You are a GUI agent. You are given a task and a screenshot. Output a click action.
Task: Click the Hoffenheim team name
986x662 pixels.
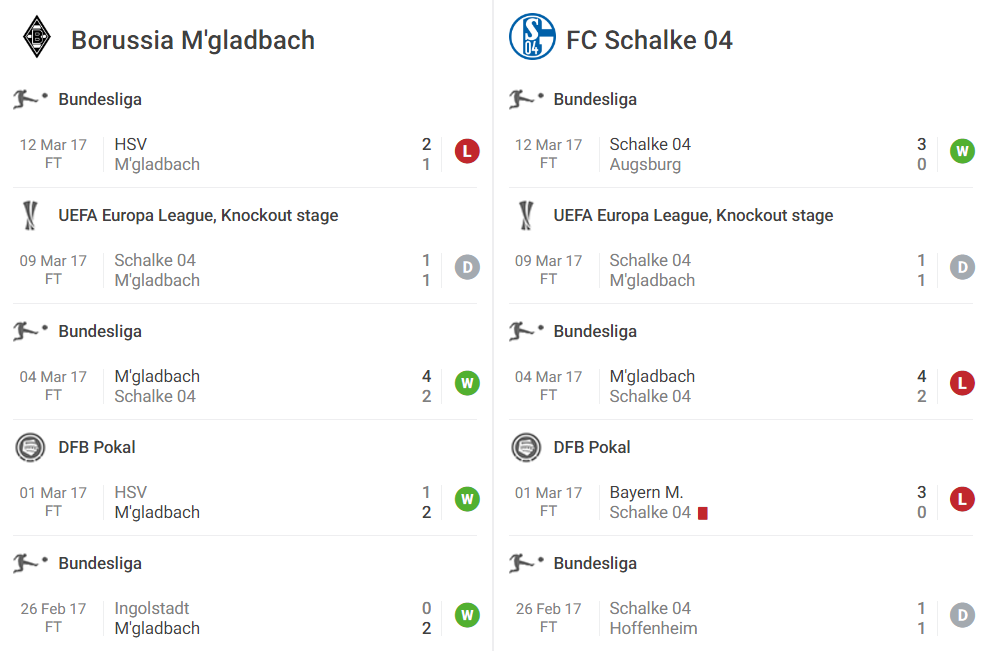(653, 628)
